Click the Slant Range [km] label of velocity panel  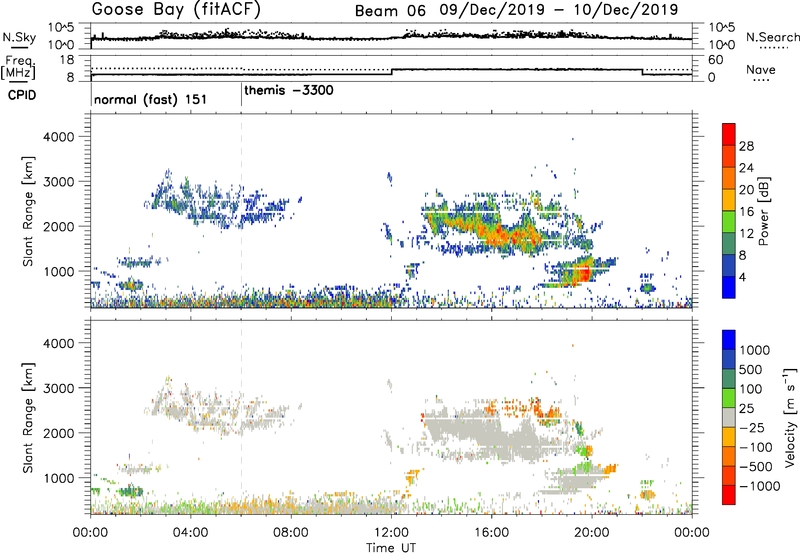click(x=28, y=418)
